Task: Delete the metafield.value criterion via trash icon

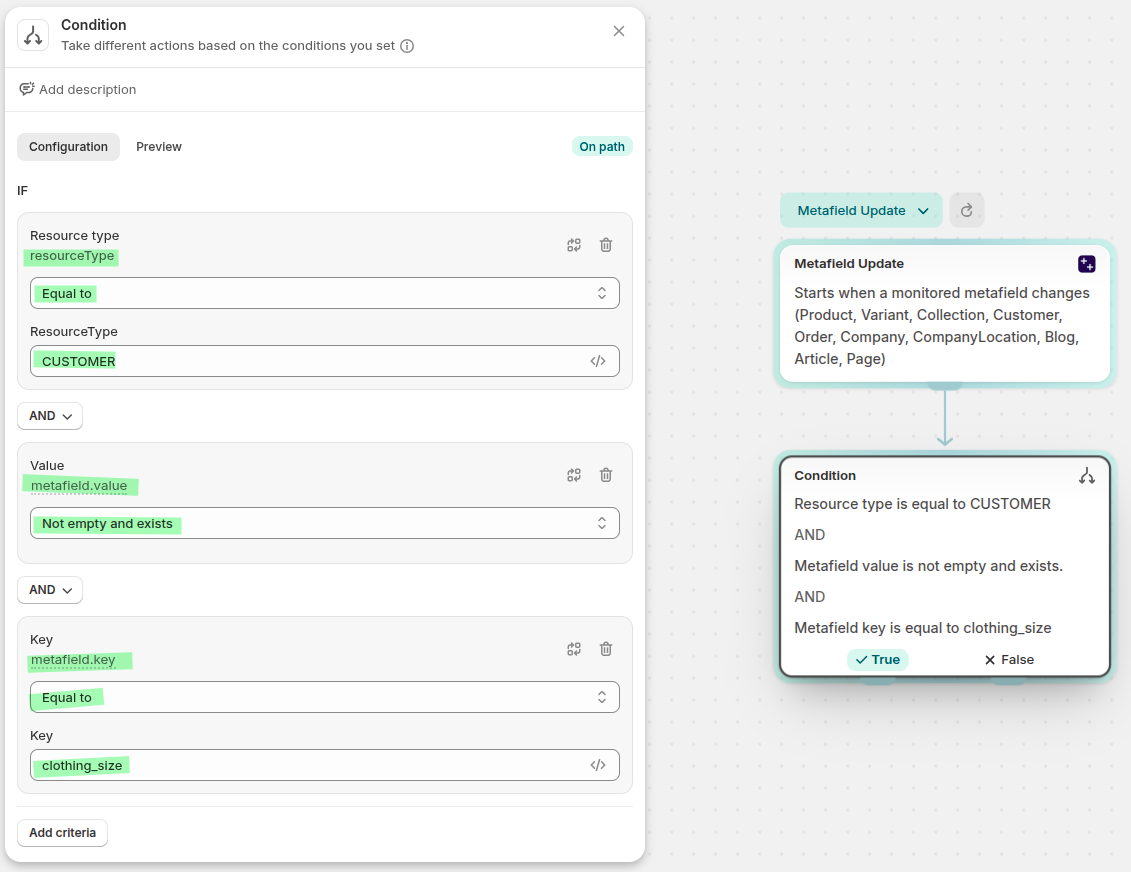Action: pos(606,475)
